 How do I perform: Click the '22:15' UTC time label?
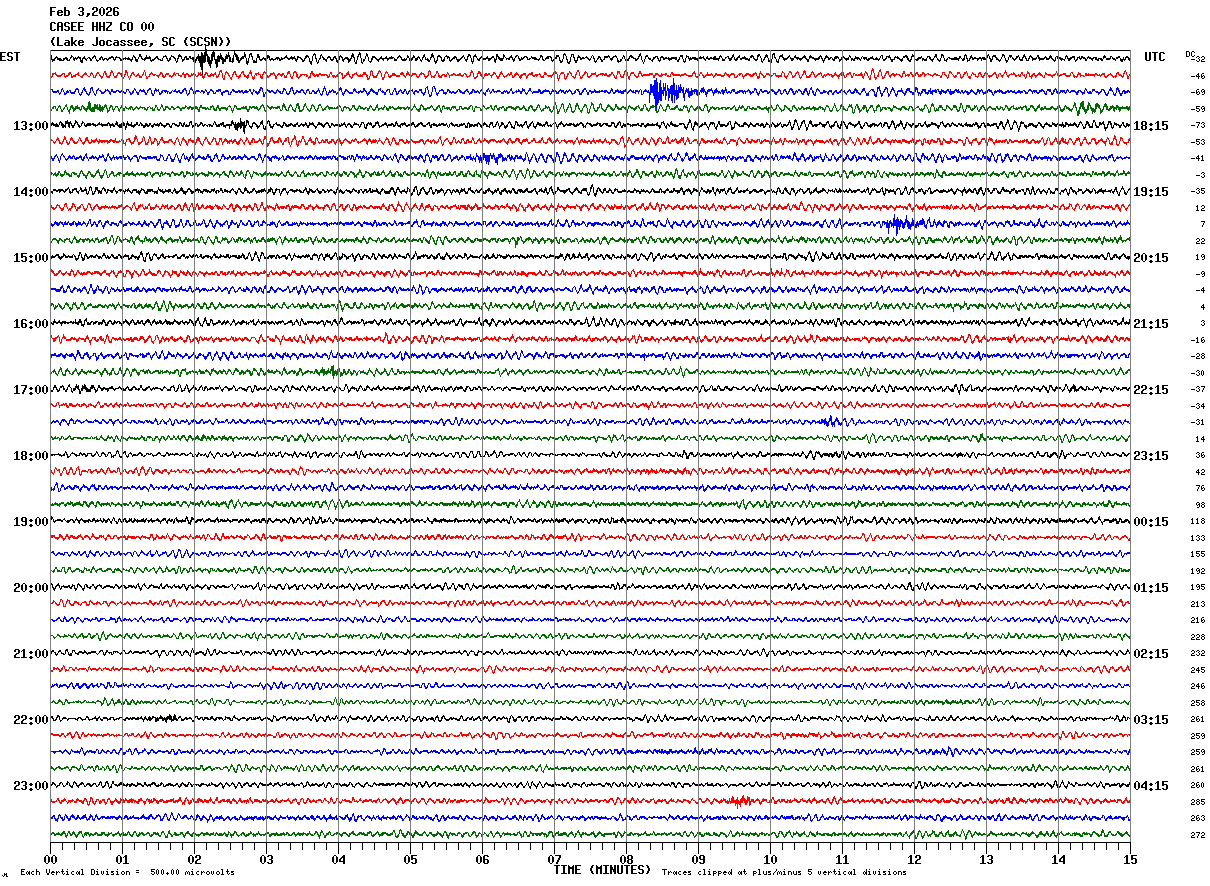(1151, 390)
